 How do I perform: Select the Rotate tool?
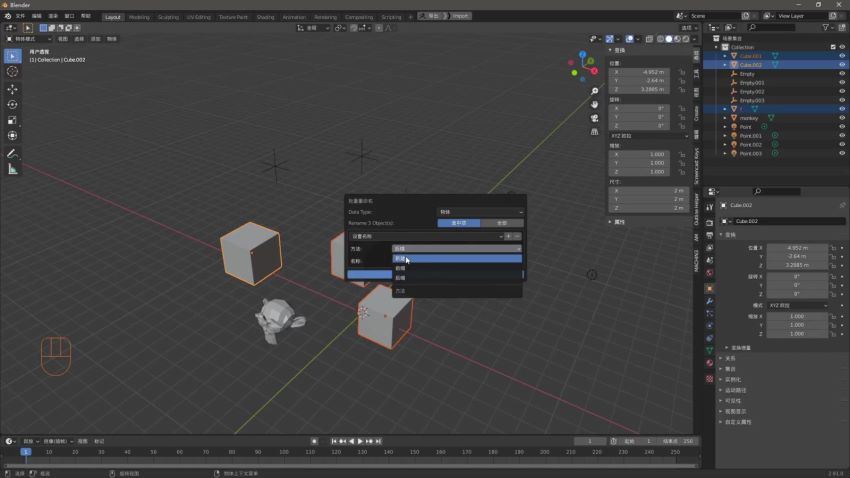12,105
